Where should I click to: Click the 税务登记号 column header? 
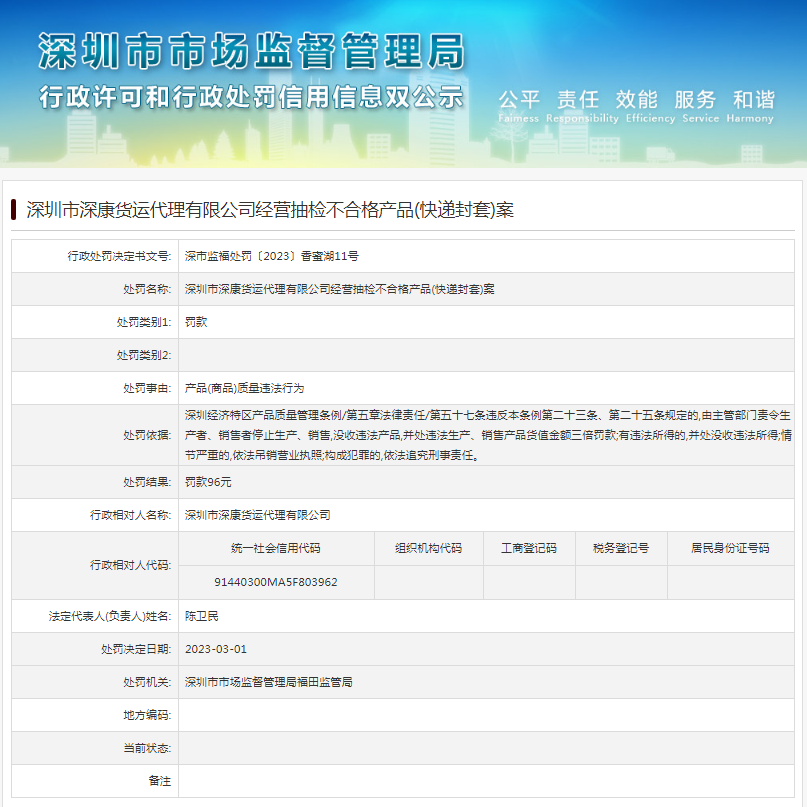click(621, 548)
